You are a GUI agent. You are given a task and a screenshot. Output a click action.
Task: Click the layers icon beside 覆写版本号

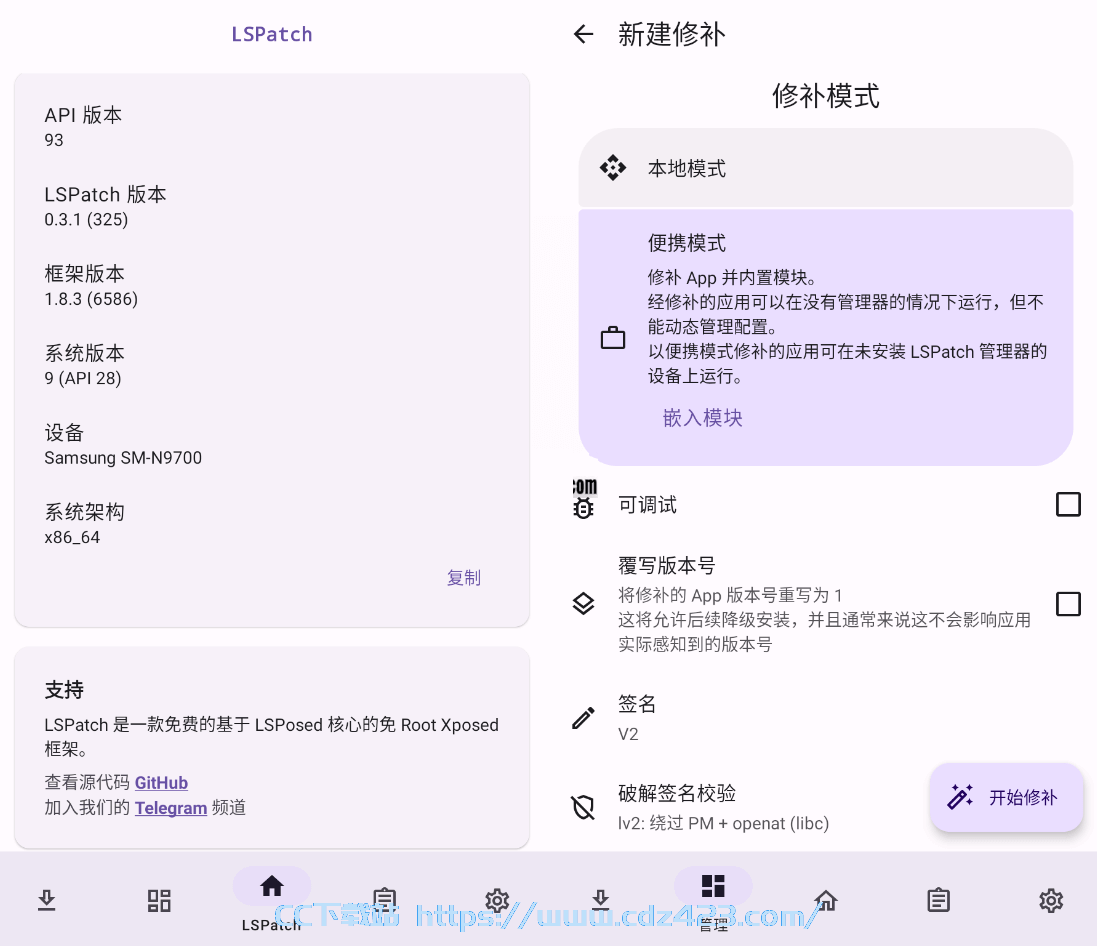tap(583, 603)
